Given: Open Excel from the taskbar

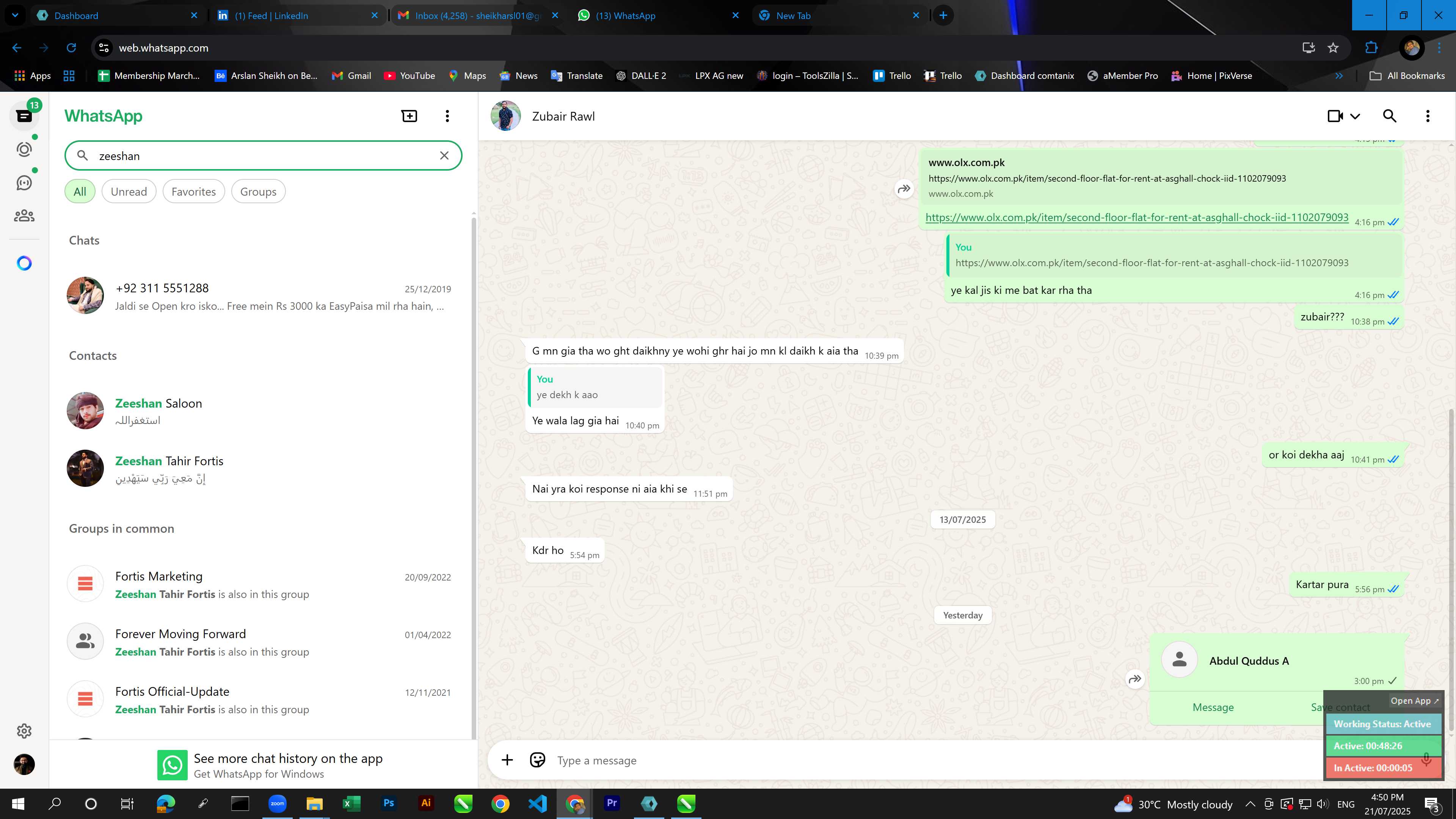Looking at the screenshot, I should [x=351, y=803].
